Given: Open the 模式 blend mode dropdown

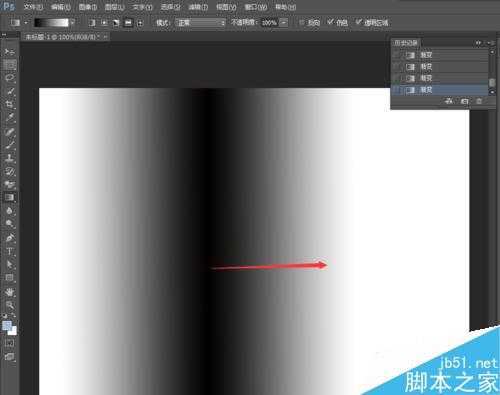Looking at the screenshot, I should pyautogui.click(x=200, y=23).
